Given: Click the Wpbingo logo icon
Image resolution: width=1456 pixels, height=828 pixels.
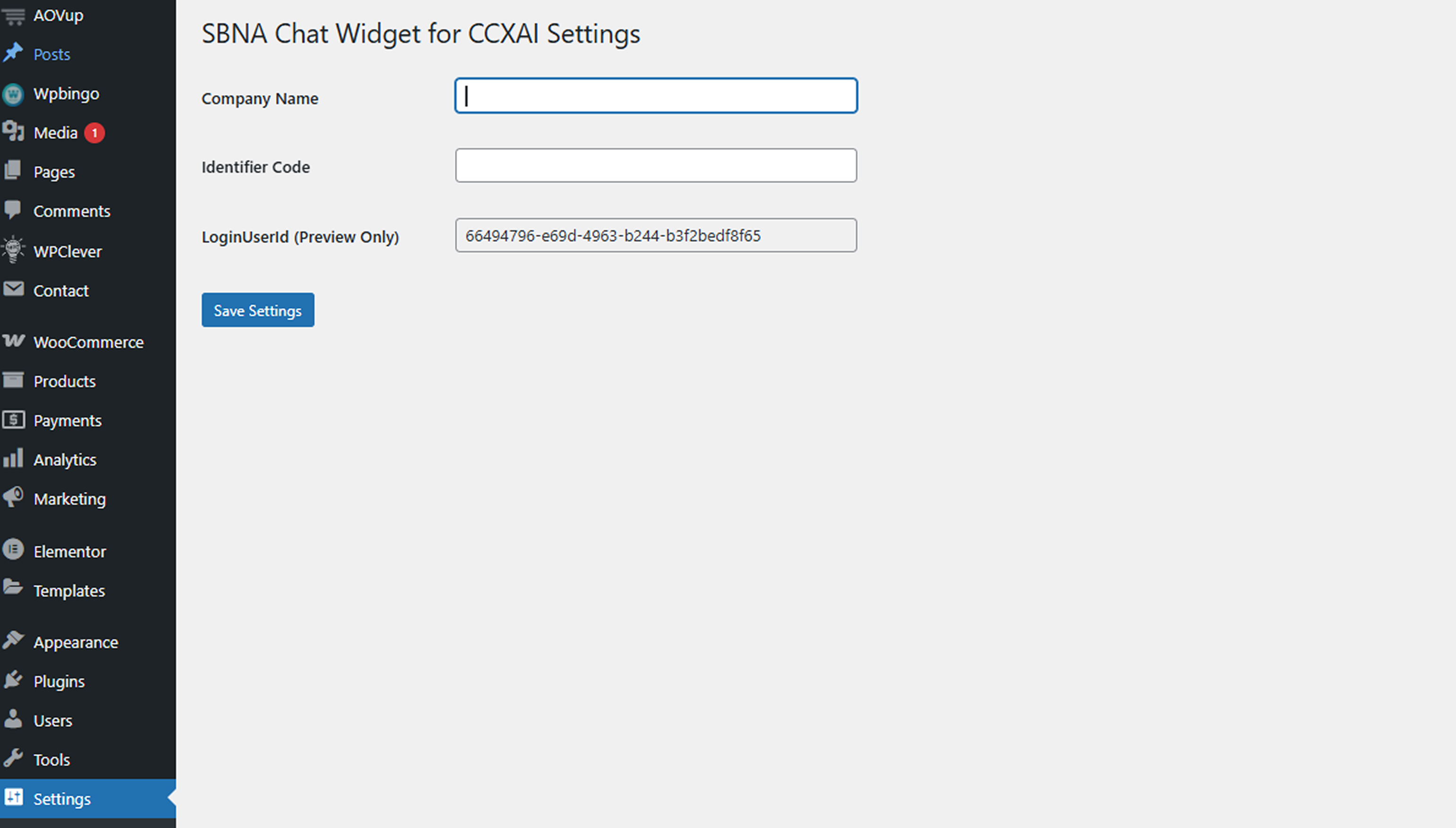Looking at the screenshot, I should point(13,94).
